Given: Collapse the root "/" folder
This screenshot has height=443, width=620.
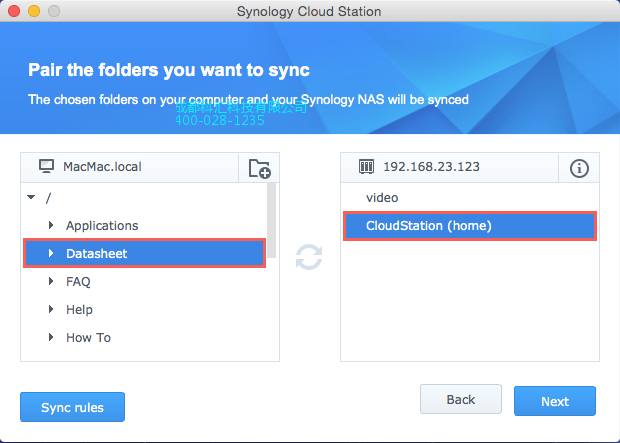Looking at the screenshot, I should [32, 198].
